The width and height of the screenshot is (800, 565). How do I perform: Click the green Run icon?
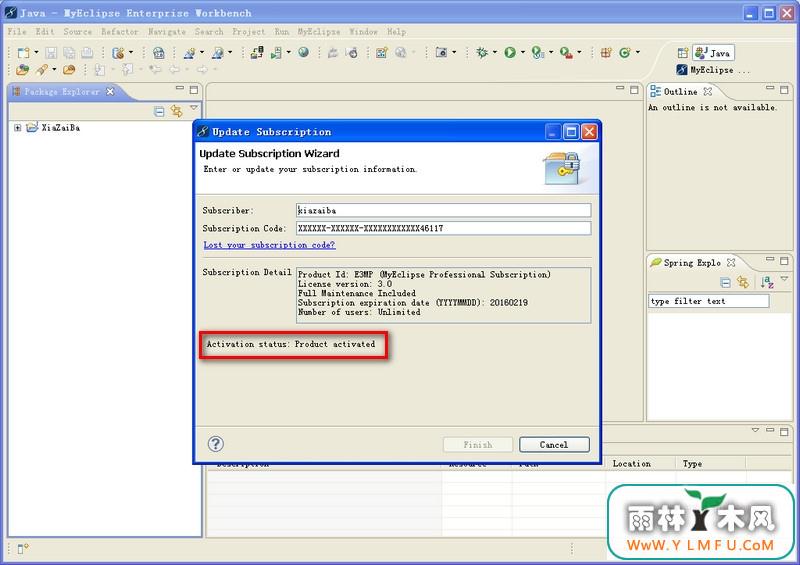click(x=509, y=52)
